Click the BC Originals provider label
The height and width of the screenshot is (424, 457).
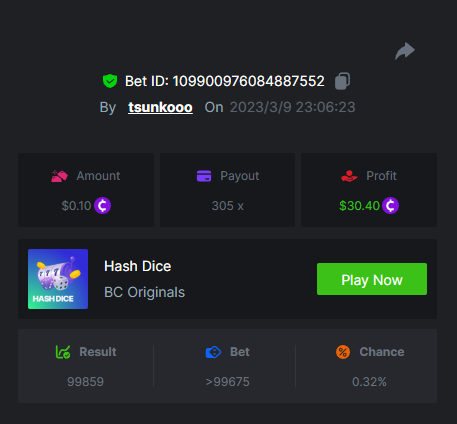coord(144,292)
